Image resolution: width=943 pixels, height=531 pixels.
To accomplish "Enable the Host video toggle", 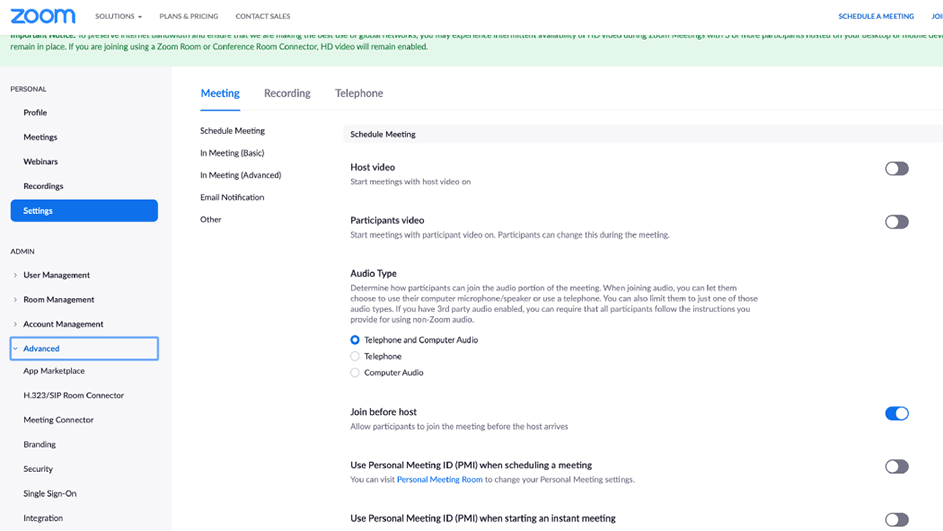I will point(896,169).
